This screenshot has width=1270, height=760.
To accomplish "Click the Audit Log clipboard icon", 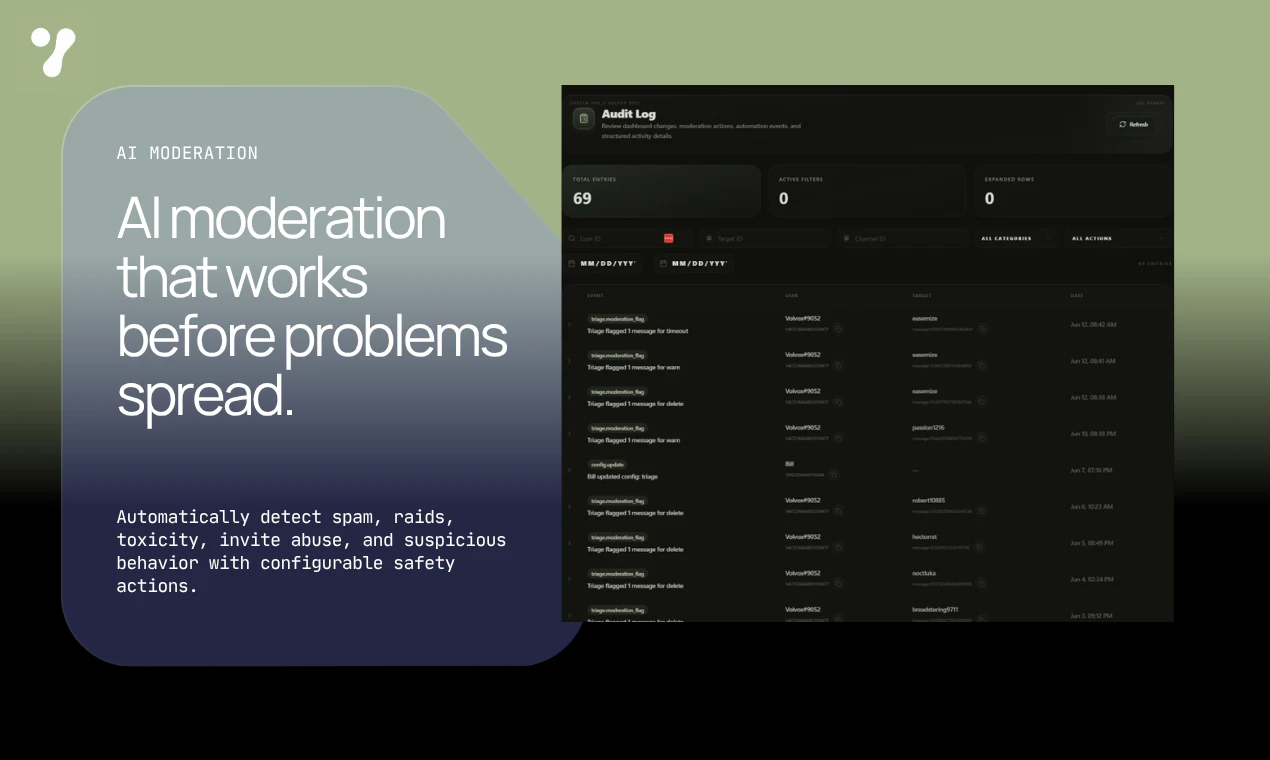I will tap(584, 118).
